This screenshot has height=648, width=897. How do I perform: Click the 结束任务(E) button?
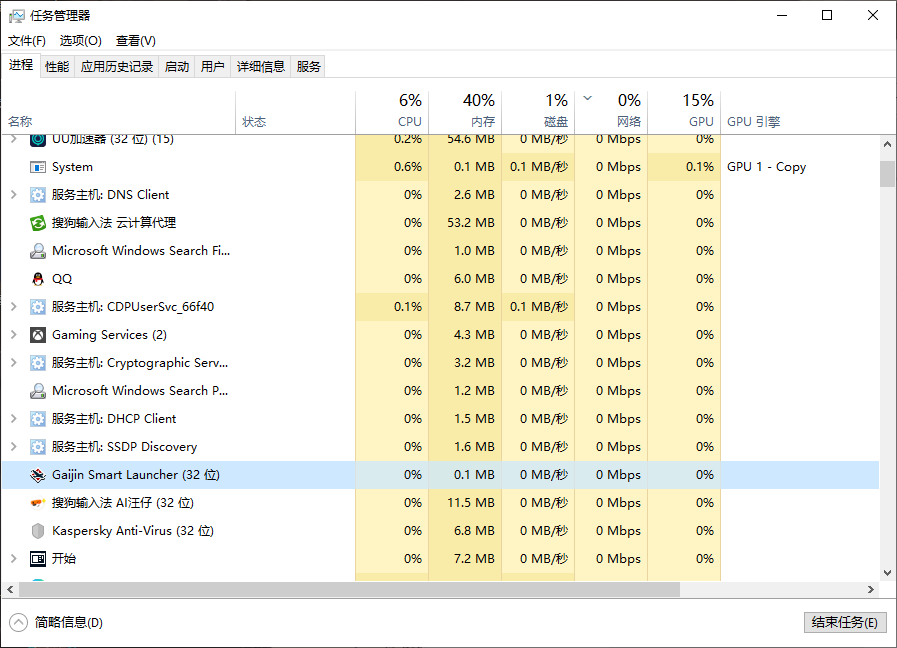[x=845, y=622]
